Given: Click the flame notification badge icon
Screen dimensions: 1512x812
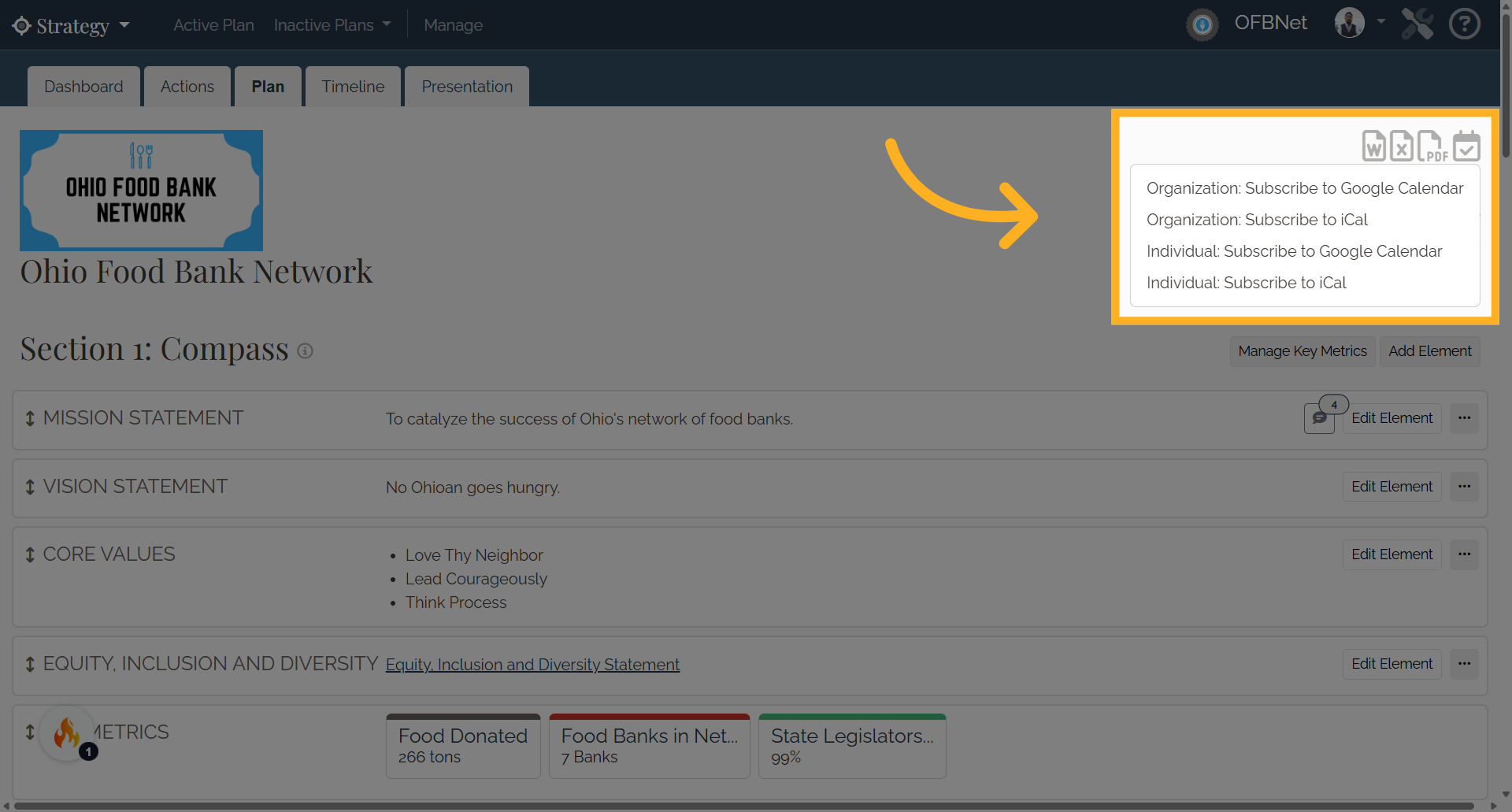Looking at the screenshot, I should click(x=68, y=733).
